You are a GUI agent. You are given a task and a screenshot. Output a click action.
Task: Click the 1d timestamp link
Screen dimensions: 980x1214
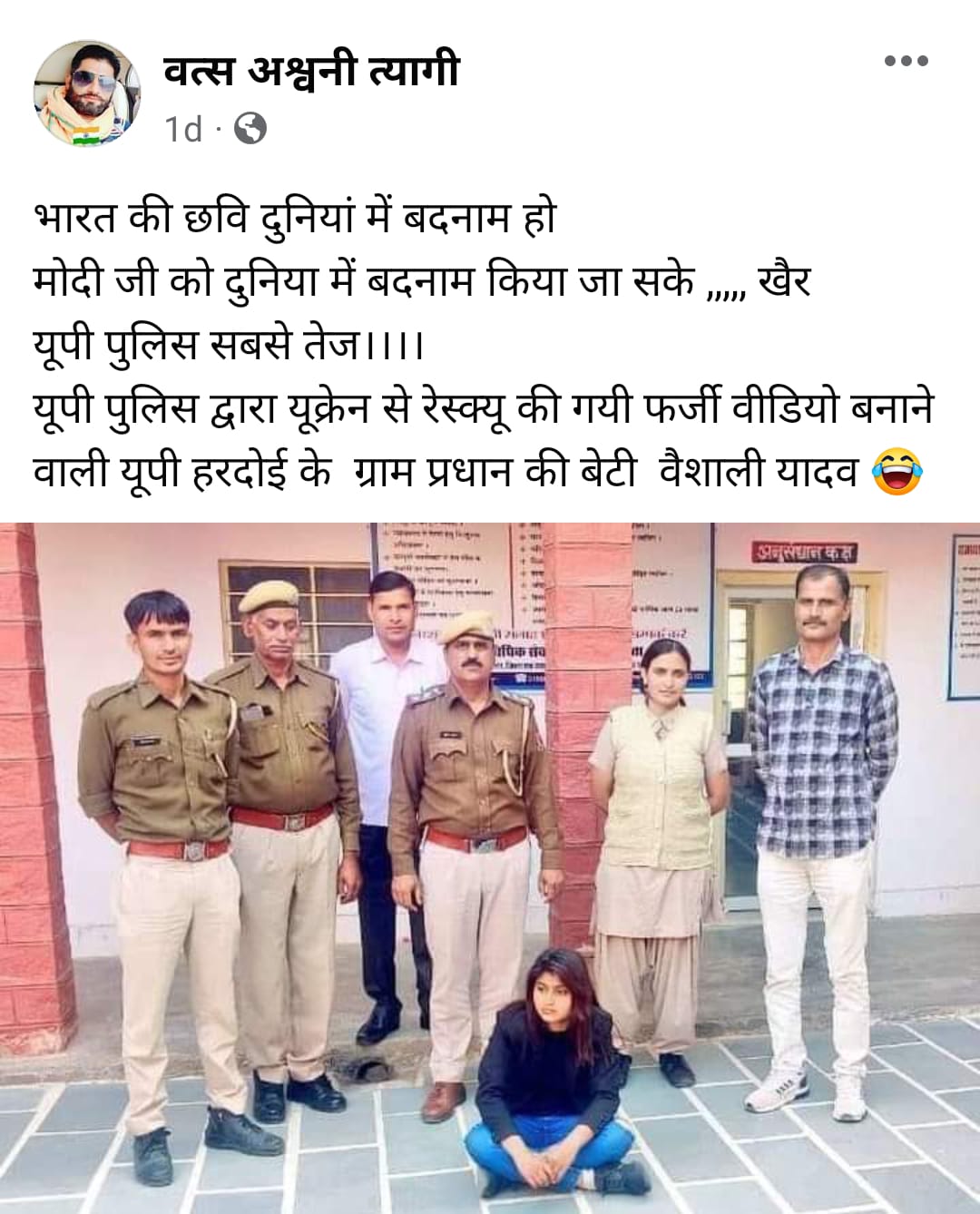point(184,129)
